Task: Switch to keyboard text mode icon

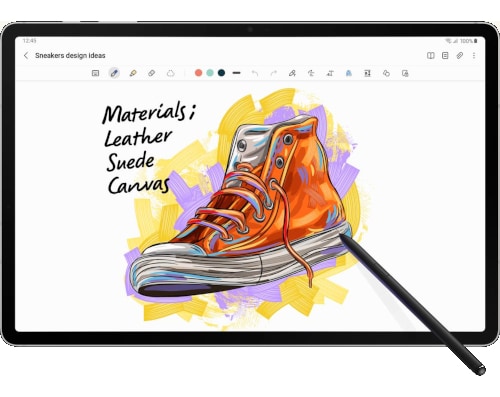Action: [95, 73]
